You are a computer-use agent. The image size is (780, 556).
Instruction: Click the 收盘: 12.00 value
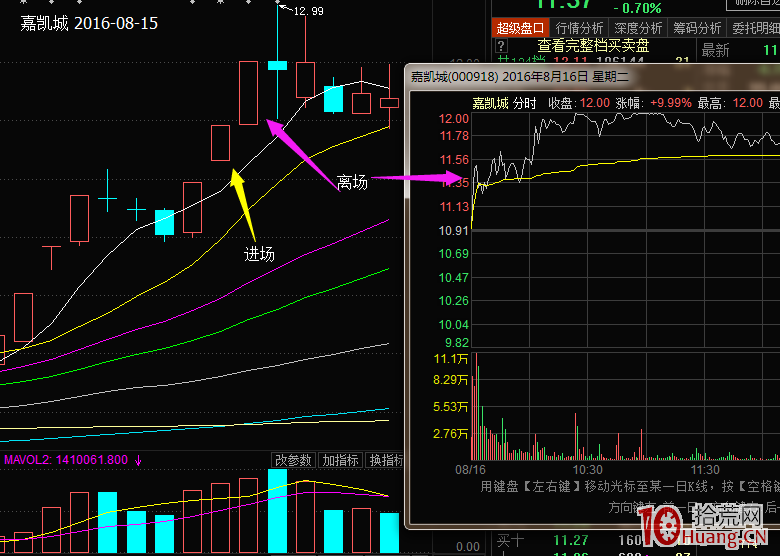pos(579,103)
